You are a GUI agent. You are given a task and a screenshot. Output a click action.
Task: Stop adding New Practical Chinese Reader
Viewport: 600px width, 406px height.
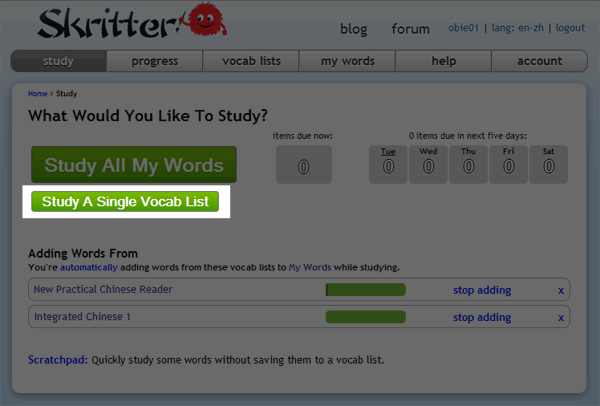pos(481,290)
